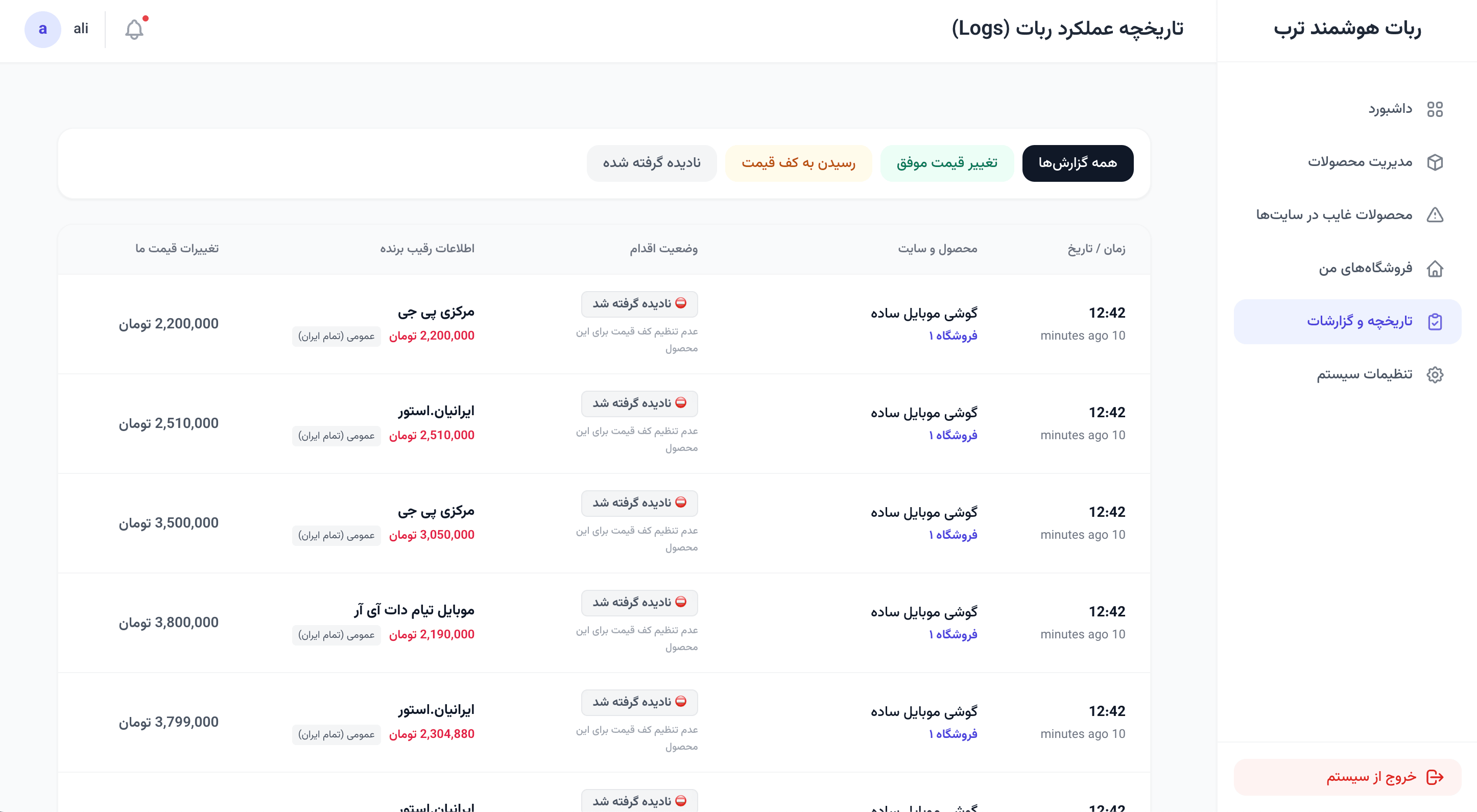Click the نادیده گرفته شد badge in the 3,800,000 row
1477x812 pixels.
coord(639,603)
